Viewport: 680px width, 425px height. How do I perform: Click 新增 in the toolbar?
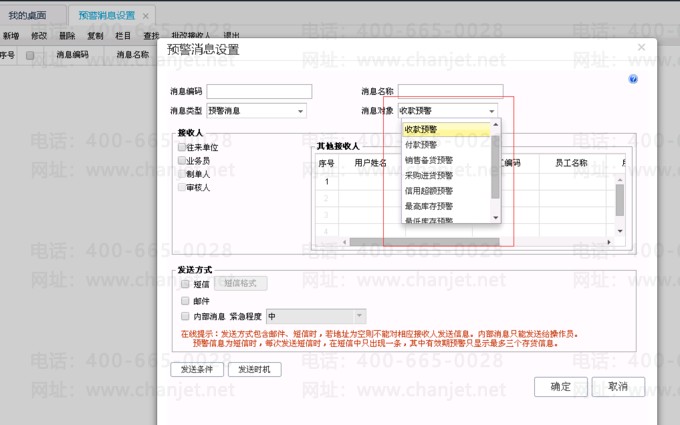tap(11, 36)
